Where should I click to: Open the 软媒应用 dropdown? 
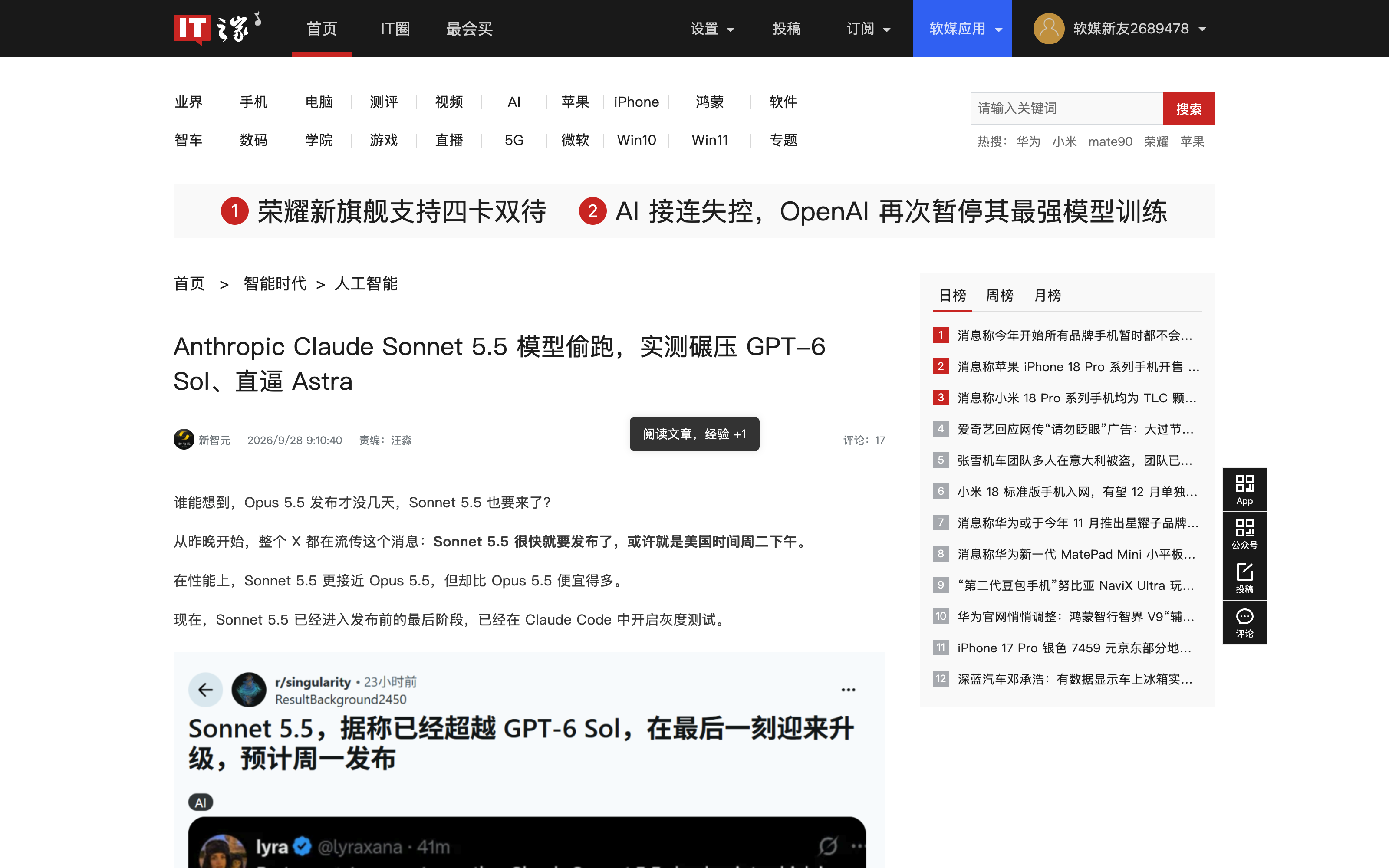click(962, 29)
